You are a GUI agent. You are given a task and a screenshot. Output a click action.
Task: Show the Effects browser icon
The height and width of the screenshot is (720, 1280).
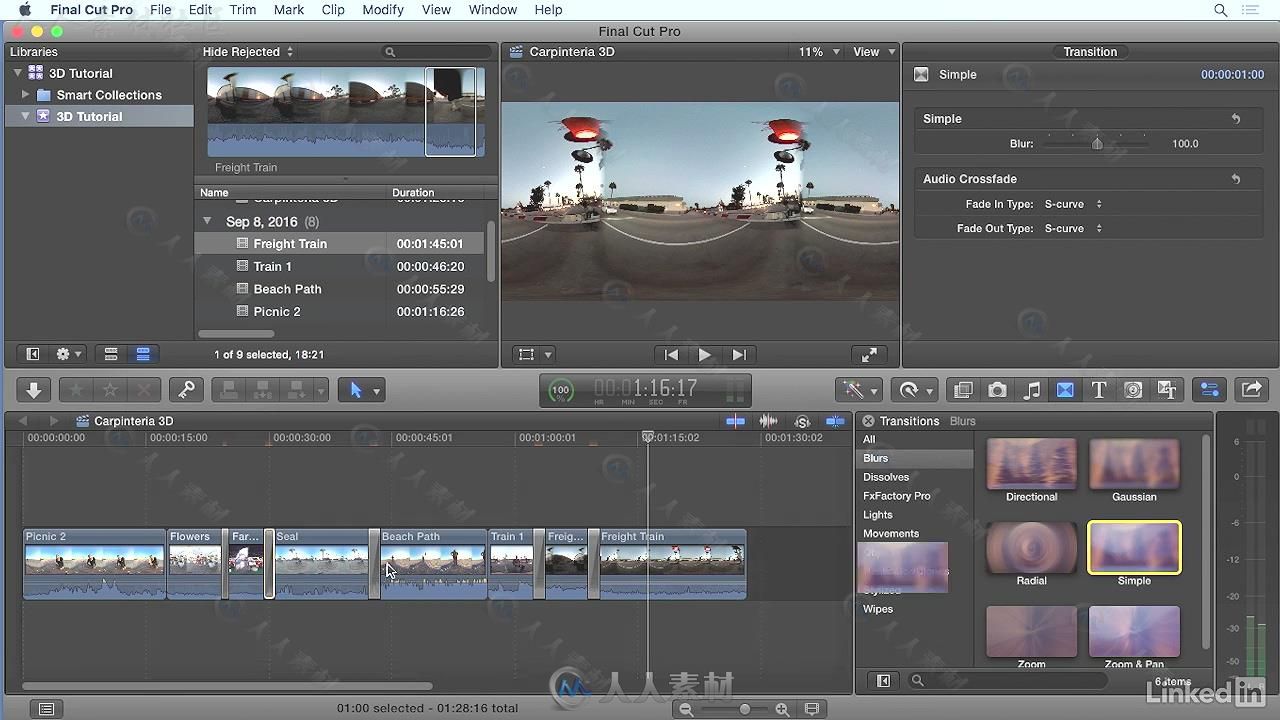[x=963, y=390]
